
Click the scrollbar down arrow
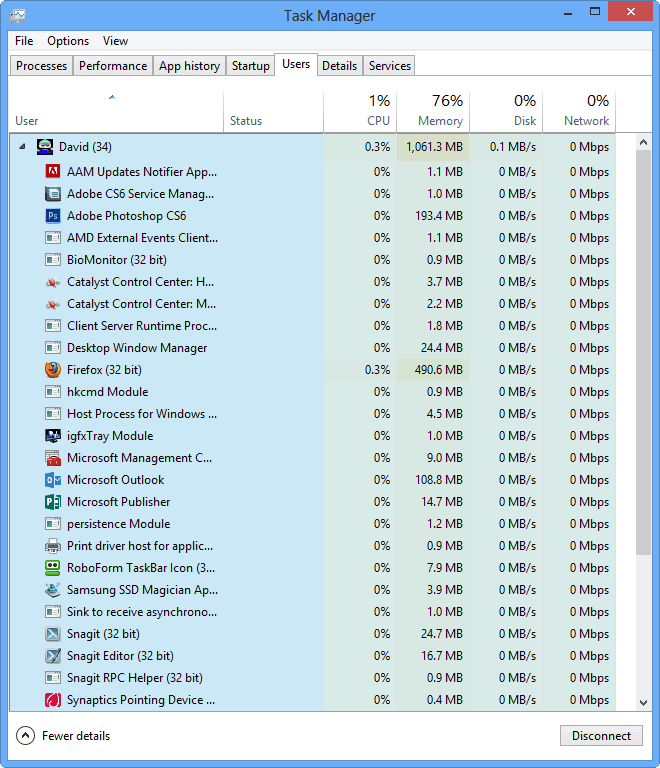click(643, 702)
